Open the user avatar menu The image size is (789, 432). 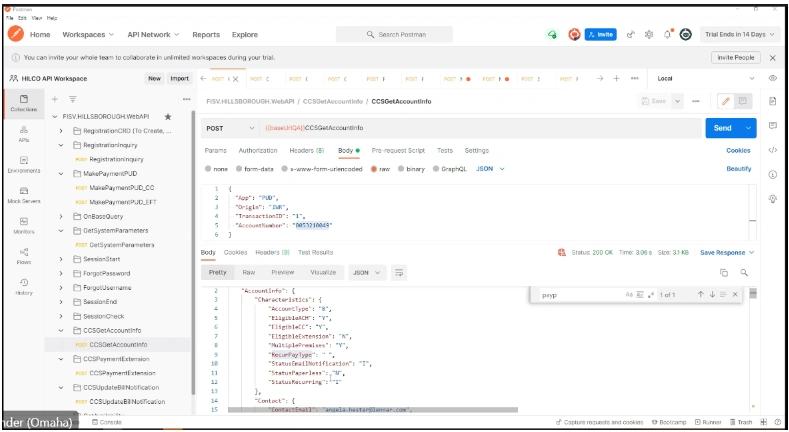(685, 35)
